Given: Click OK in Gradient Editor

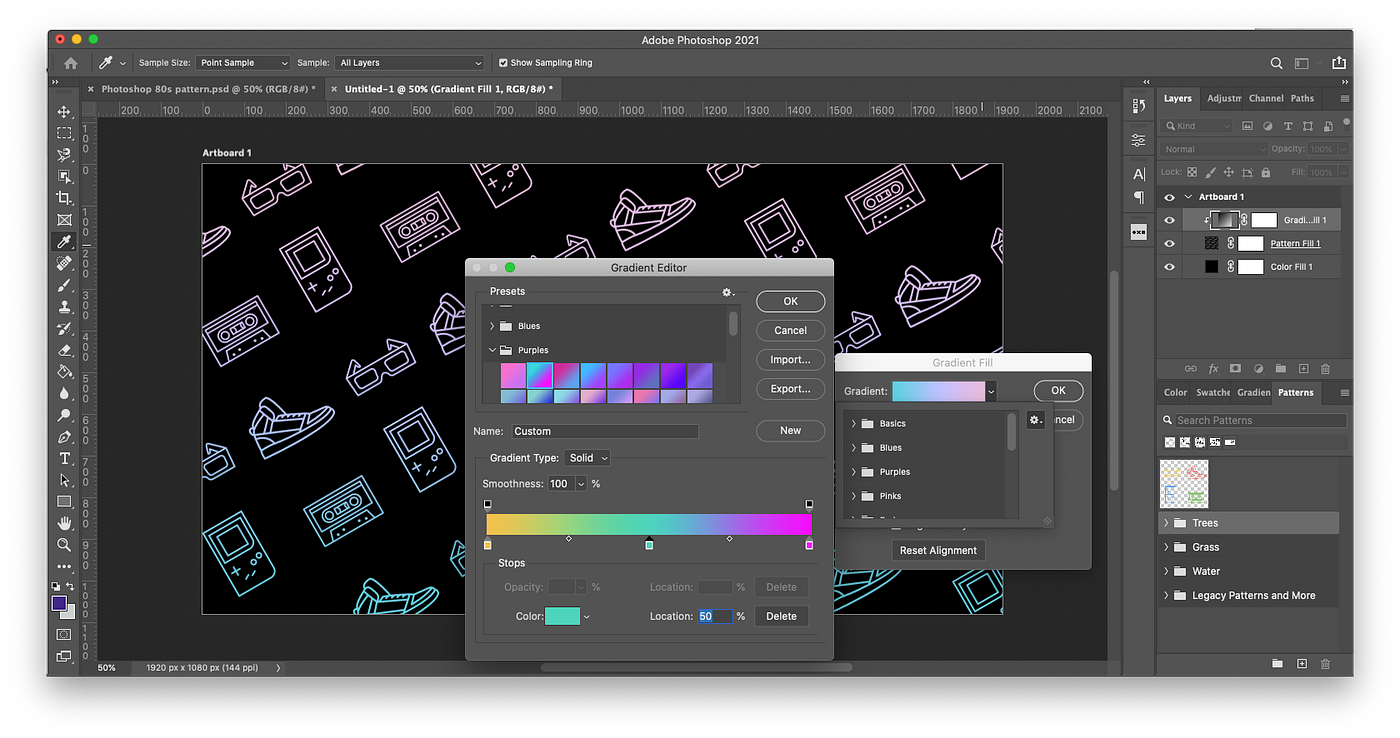Looking at the screenshot, I should point(790,301).
